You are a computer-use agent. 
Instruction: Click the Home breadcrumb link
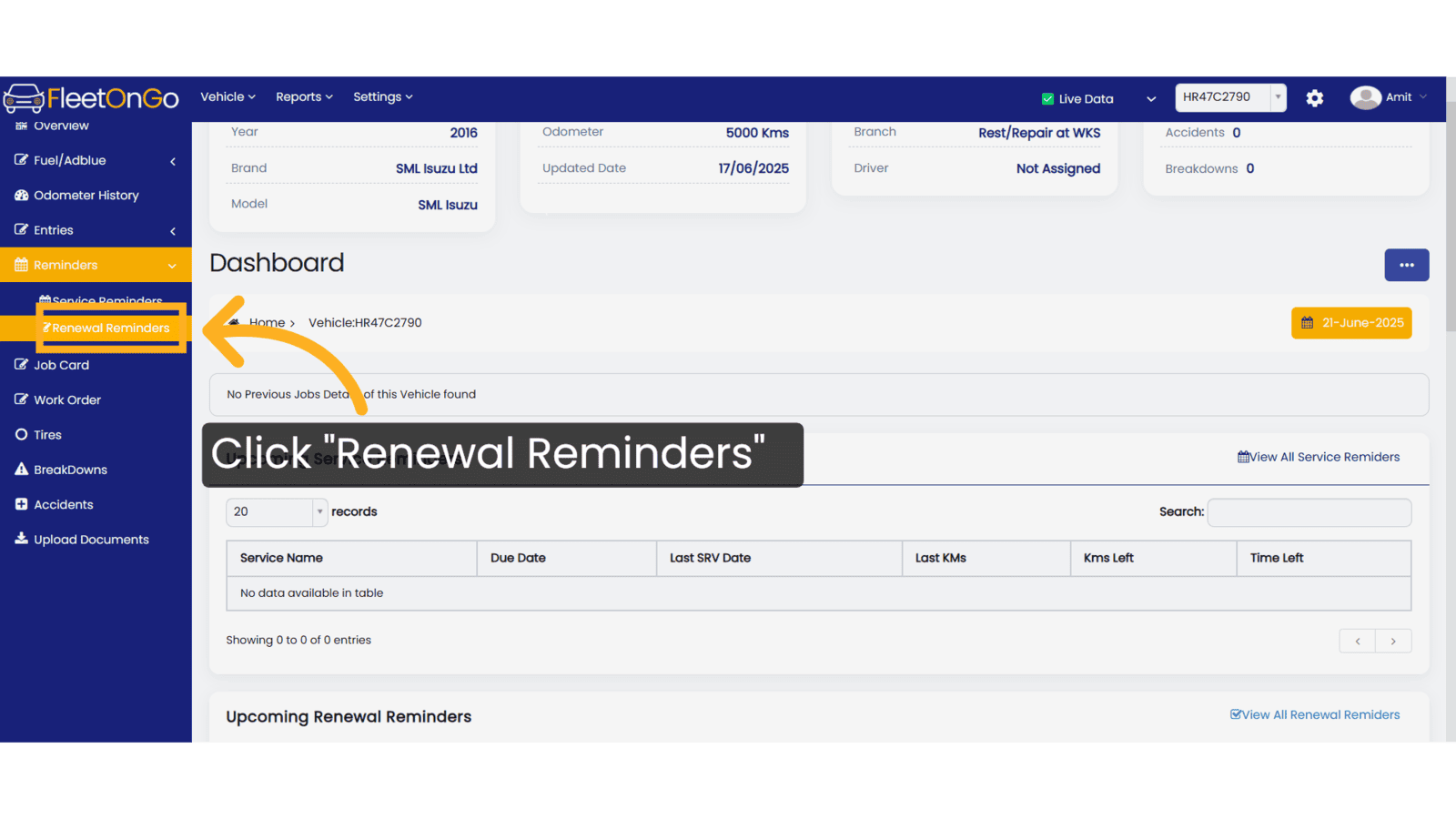267,323
